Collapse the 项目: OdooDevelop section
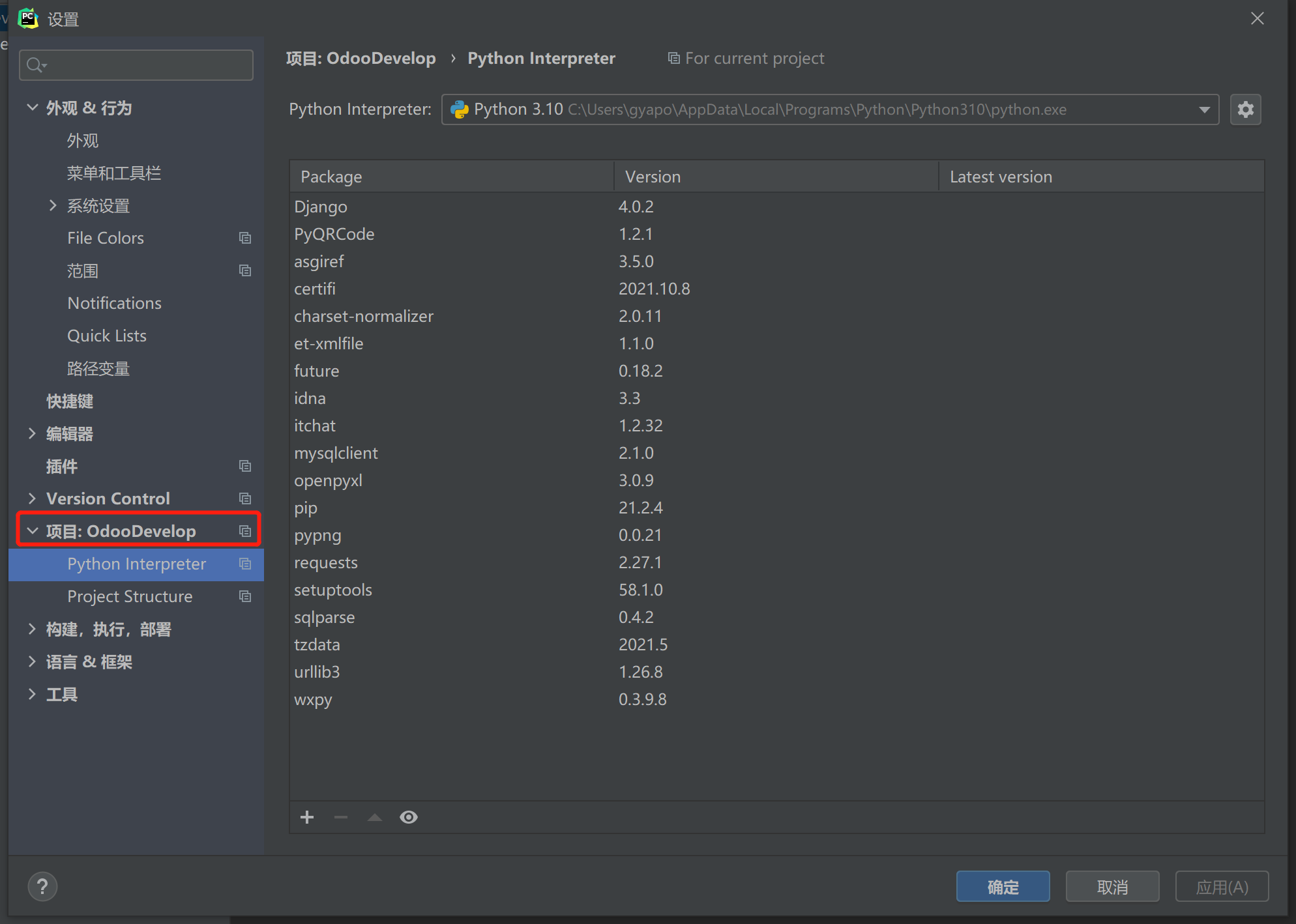The width and height of the screenshot is (1296, 924). [32, 531]
